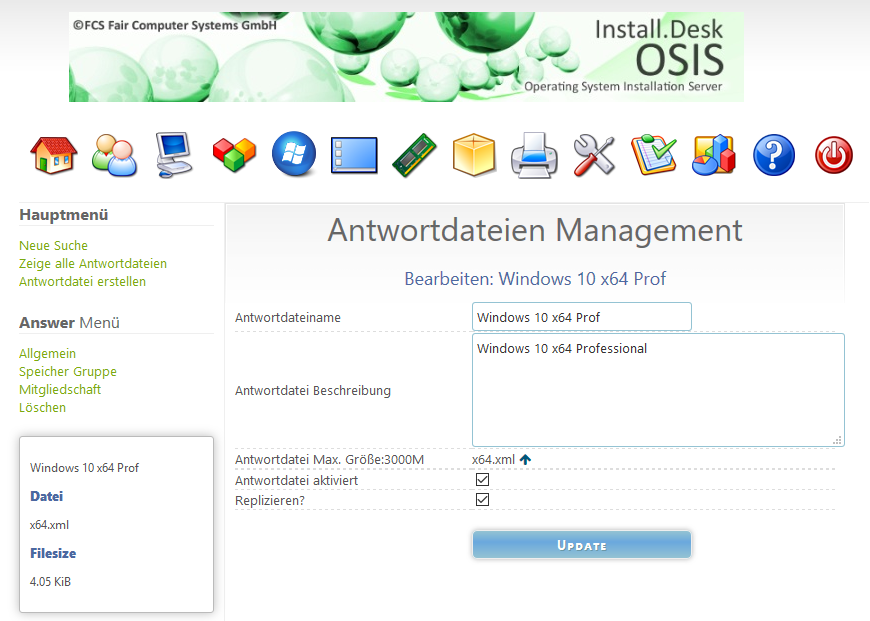Toggle the Antwortdatei aktiviert checkbox

pyautogui.click(x=482, y=479)
